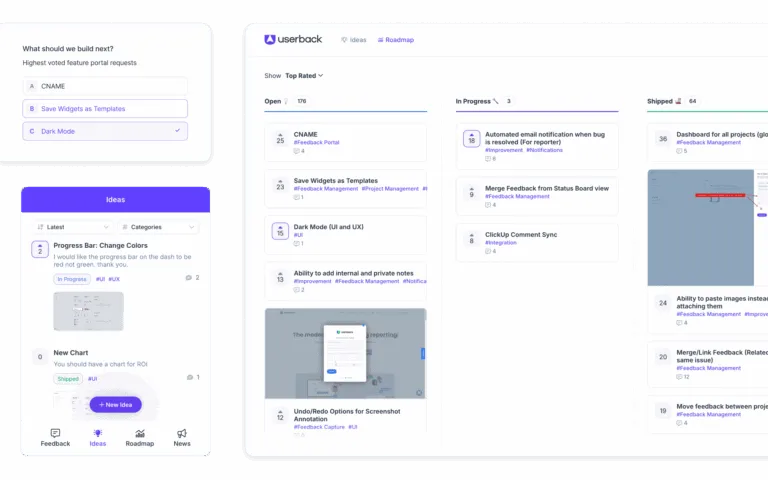Click #Integration tag on ClickUp card
This screenshot has height=480, width=768.
click(501, 242)
